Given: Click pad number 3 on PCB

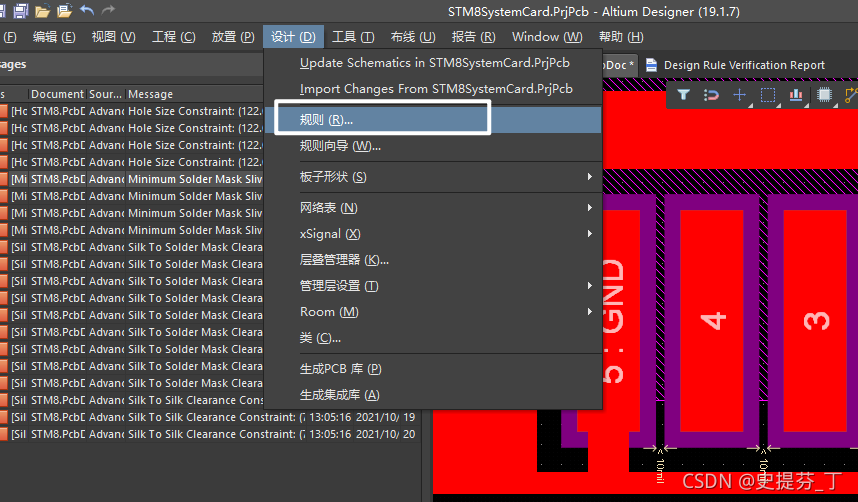Looking at the screenshot, I should pyautogui.click(x=815, y=321).
